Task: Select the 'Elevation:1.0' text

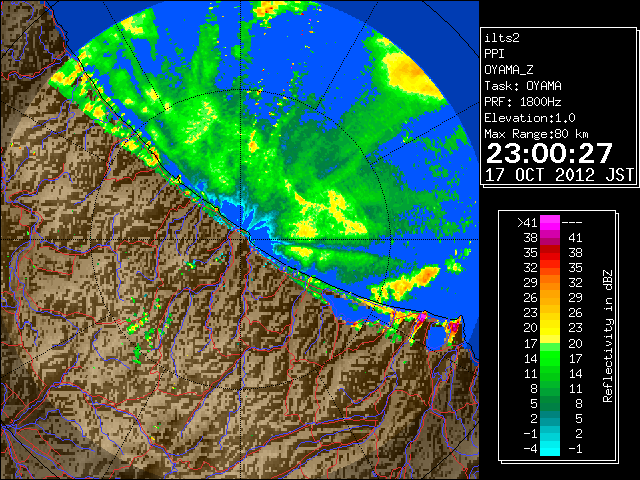Action: click(x=530, y=118)
